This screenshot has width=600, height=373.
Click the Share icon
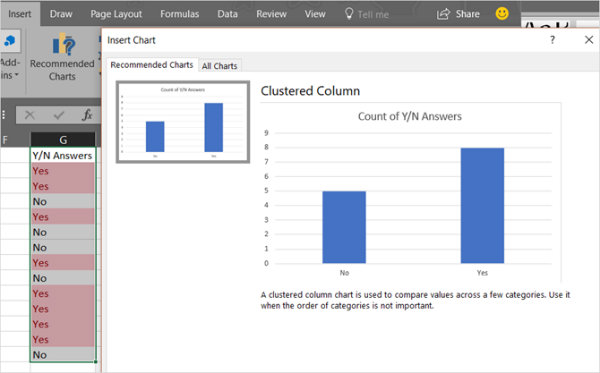pyautogui.click(x=443, y=14)
